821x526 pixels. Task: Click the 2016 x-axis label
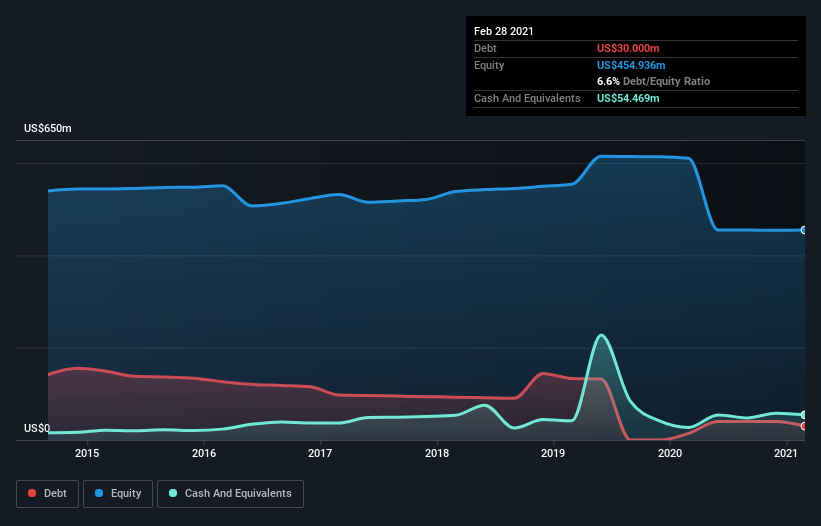pos(204,453)
